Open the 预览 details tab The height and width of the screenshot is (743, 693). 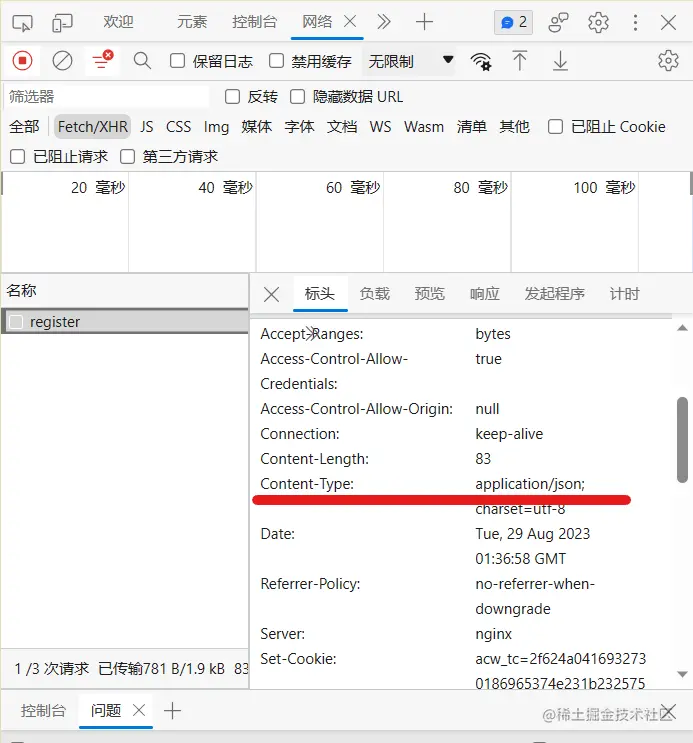pyautogui.click(x=429, y=294)
